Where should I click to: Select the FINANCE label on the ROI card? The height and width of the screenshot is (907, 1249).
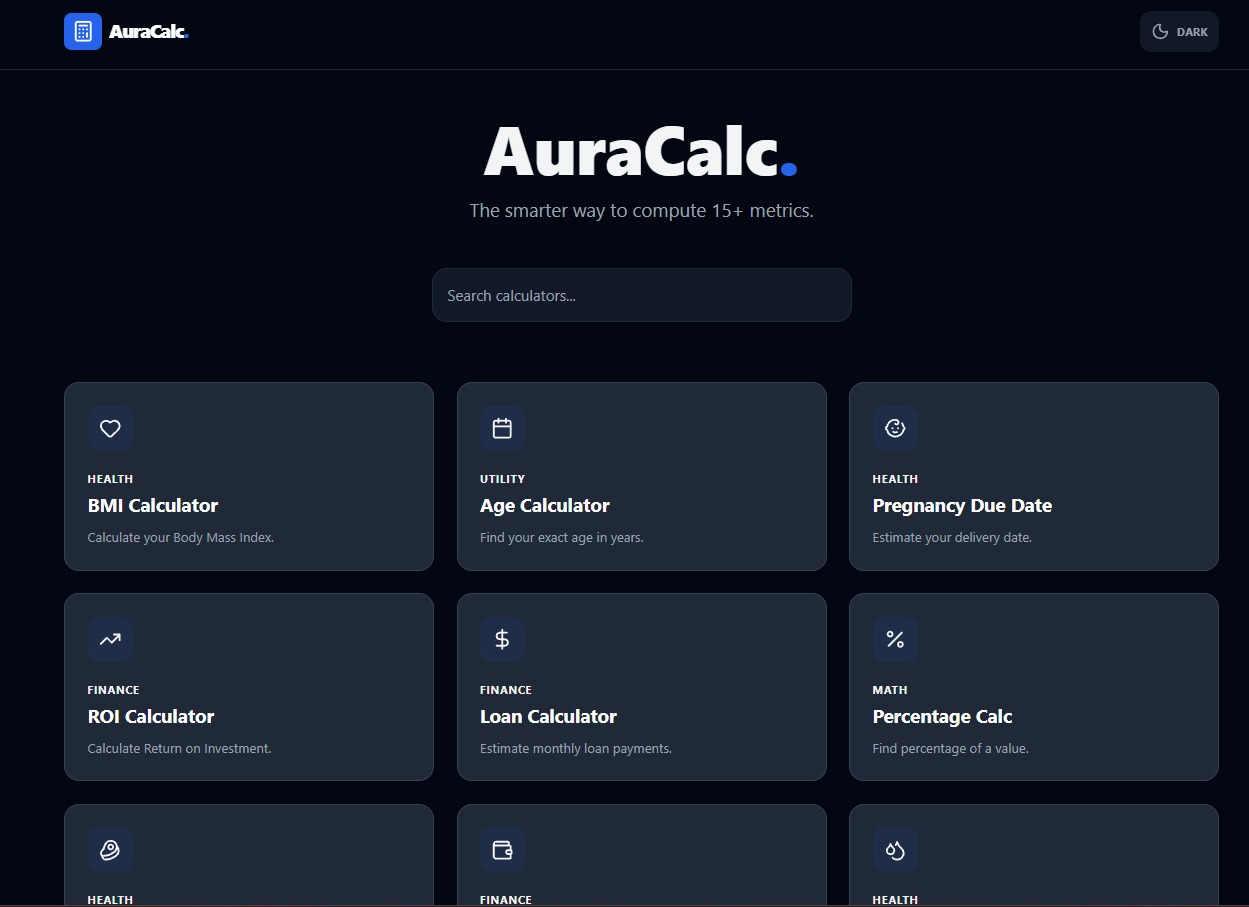113,689
